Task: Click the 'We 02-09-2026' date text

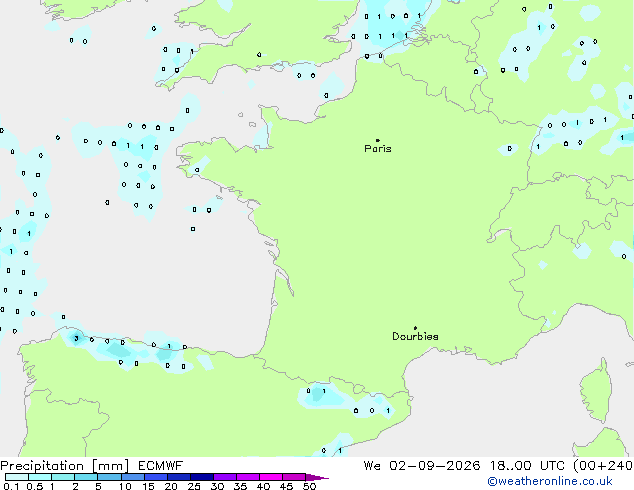Action: (x=422, y=466)
